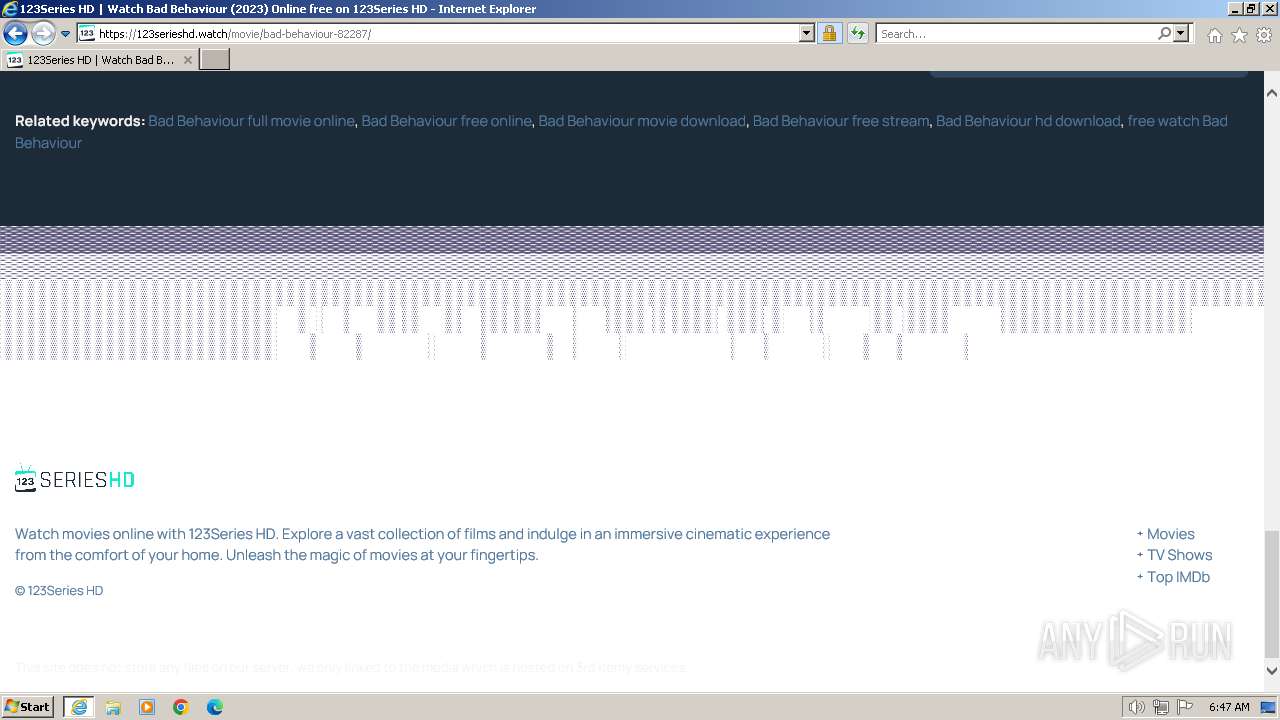Viewport: 1280px width, 720px height.
Task: Open Favorites star icon
Action: point(1239,35)
